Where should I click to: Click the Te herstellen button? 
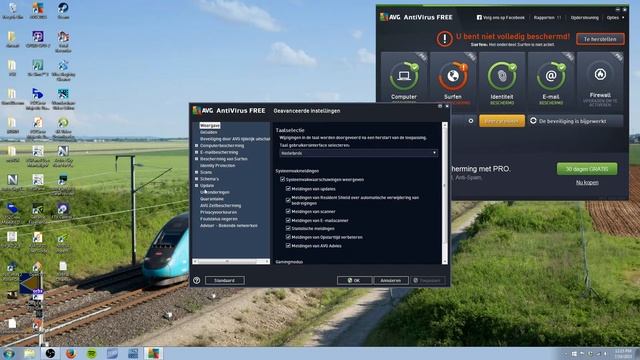click(x=600, y=39)
